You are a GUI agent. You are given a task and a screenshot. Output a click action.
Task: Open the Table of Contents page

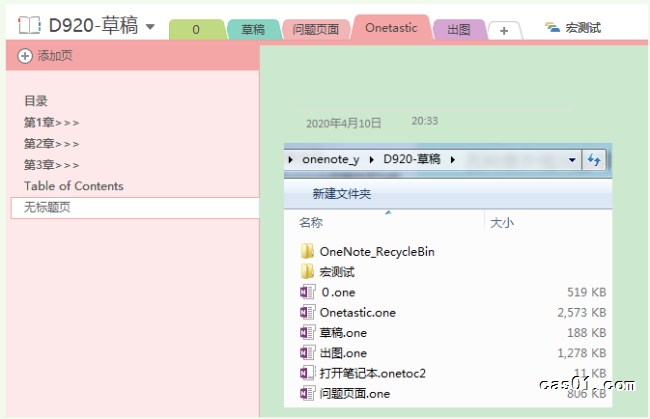tap(74, 186)
